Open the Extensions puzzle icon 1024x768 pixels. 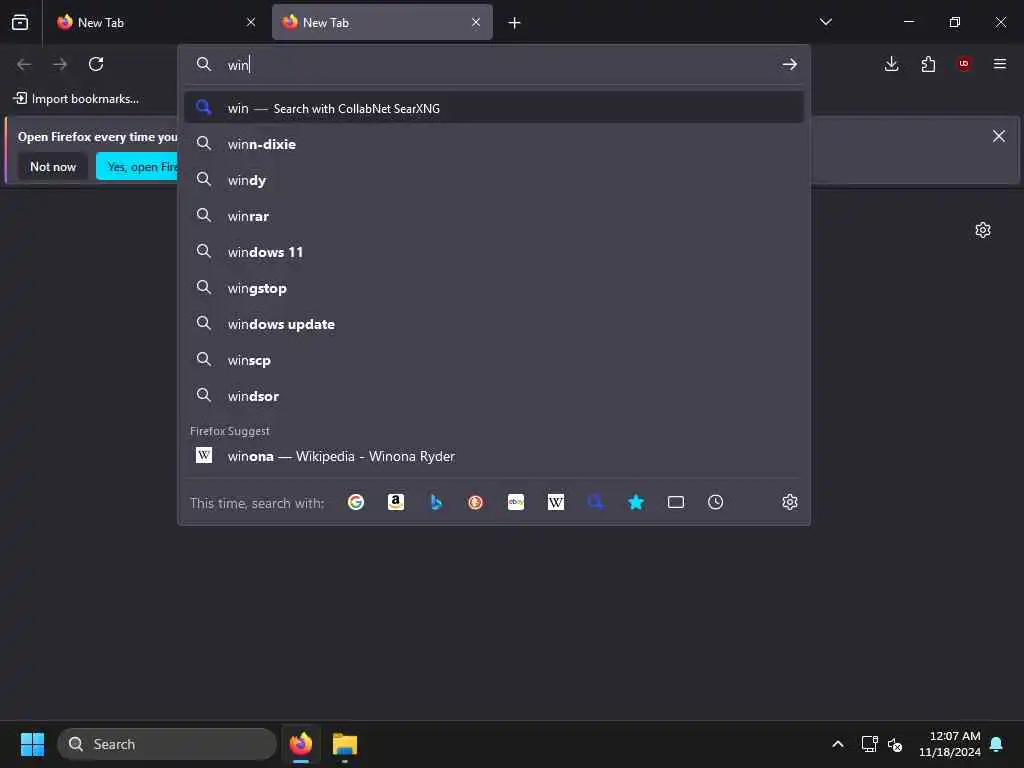(x=928, y=64)
